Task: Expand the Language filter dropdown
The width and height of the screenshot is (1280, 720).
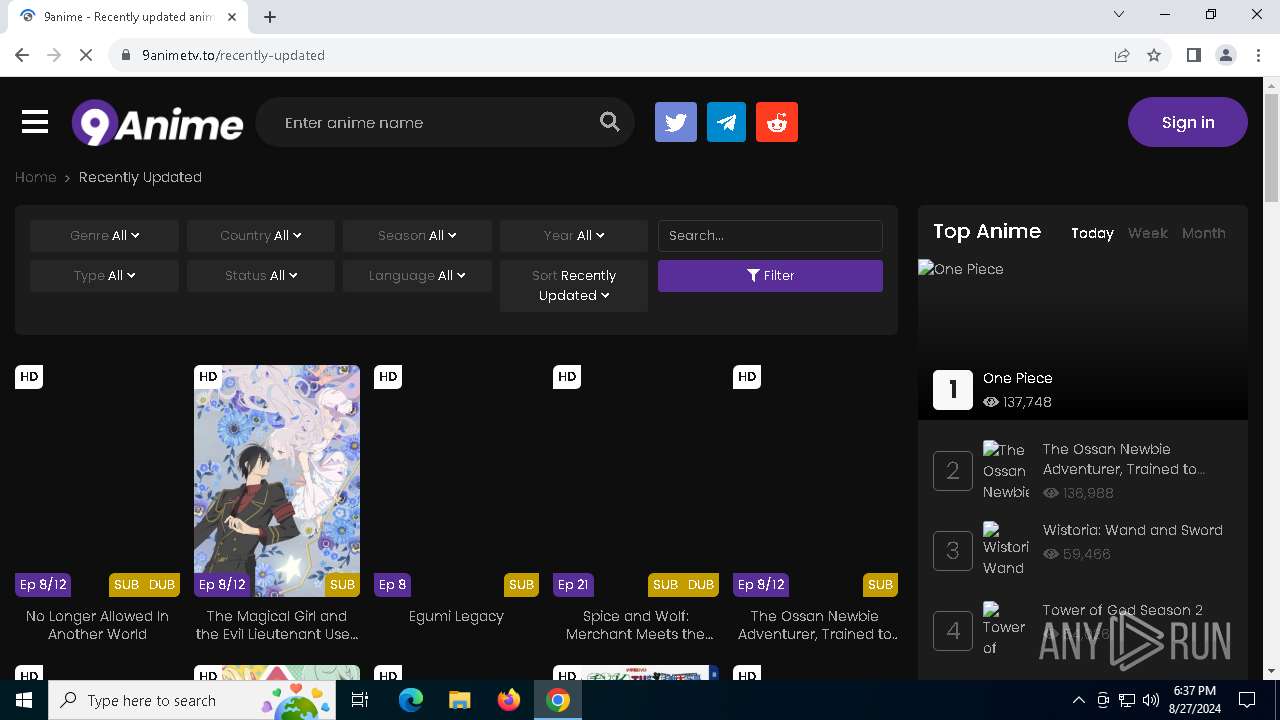Action: (417, 275)
